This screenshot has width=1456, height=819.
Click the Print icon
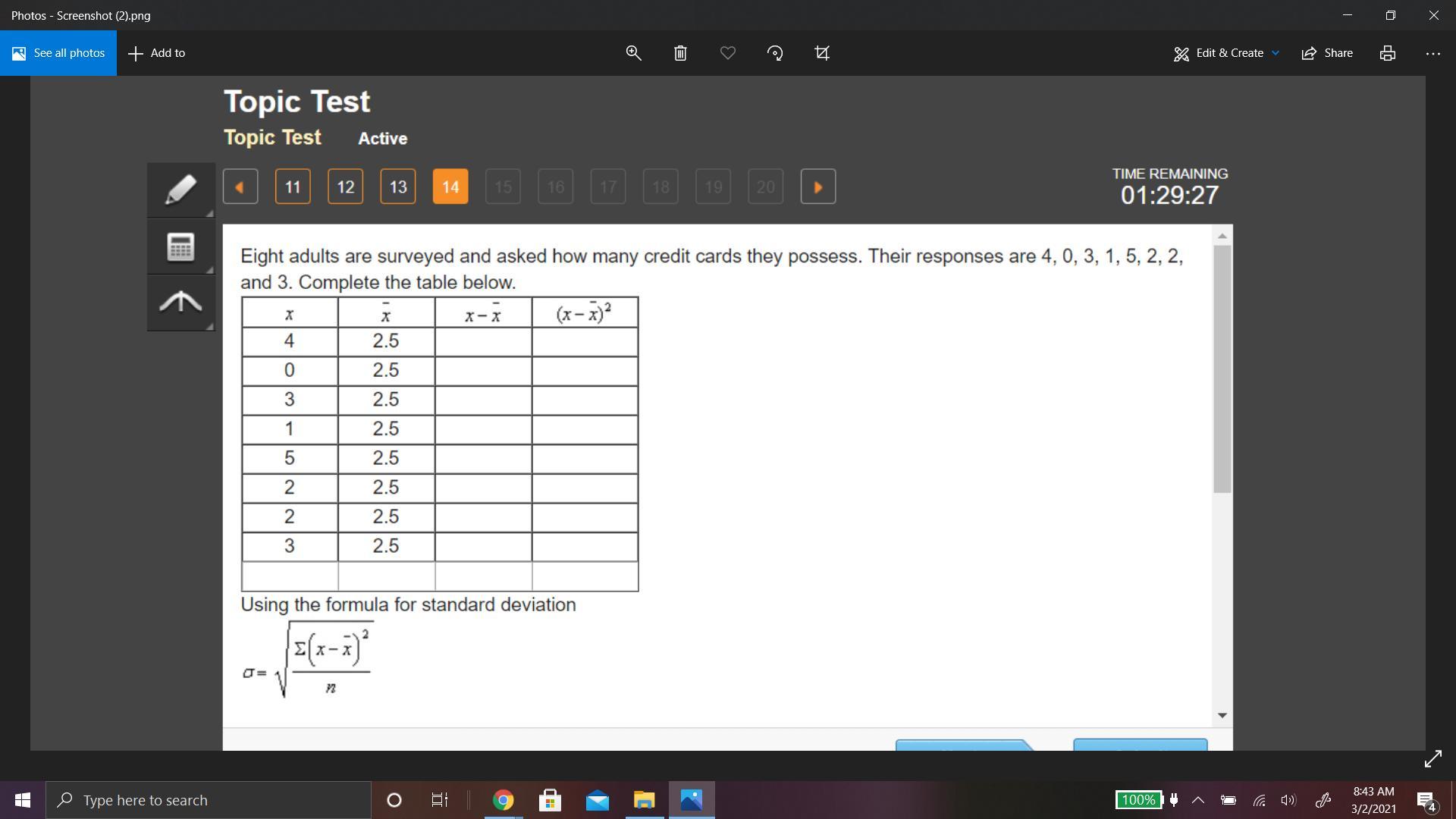click(1388, 53)
